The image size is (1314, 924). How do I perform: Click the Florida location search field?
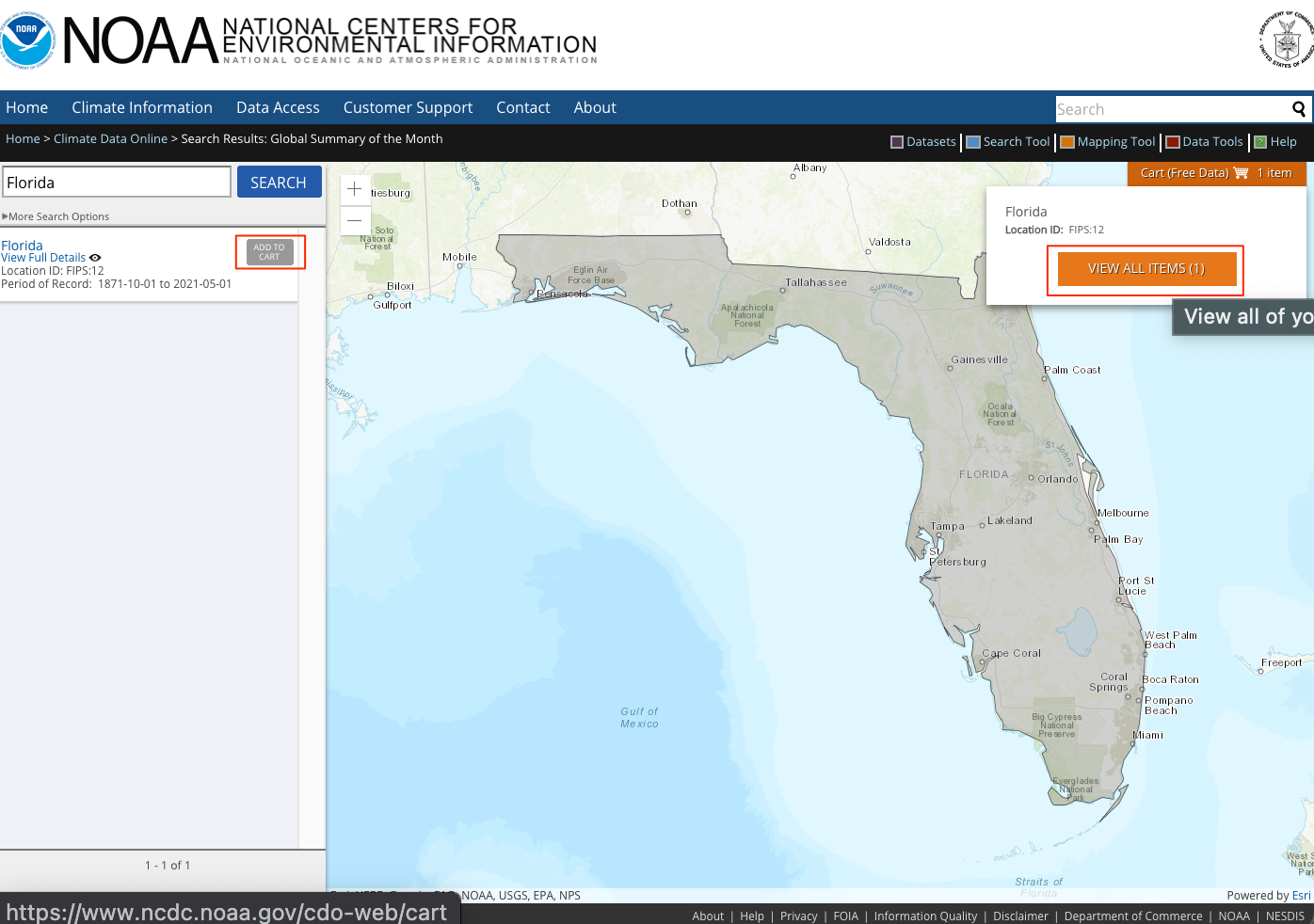tap(117, 183)
